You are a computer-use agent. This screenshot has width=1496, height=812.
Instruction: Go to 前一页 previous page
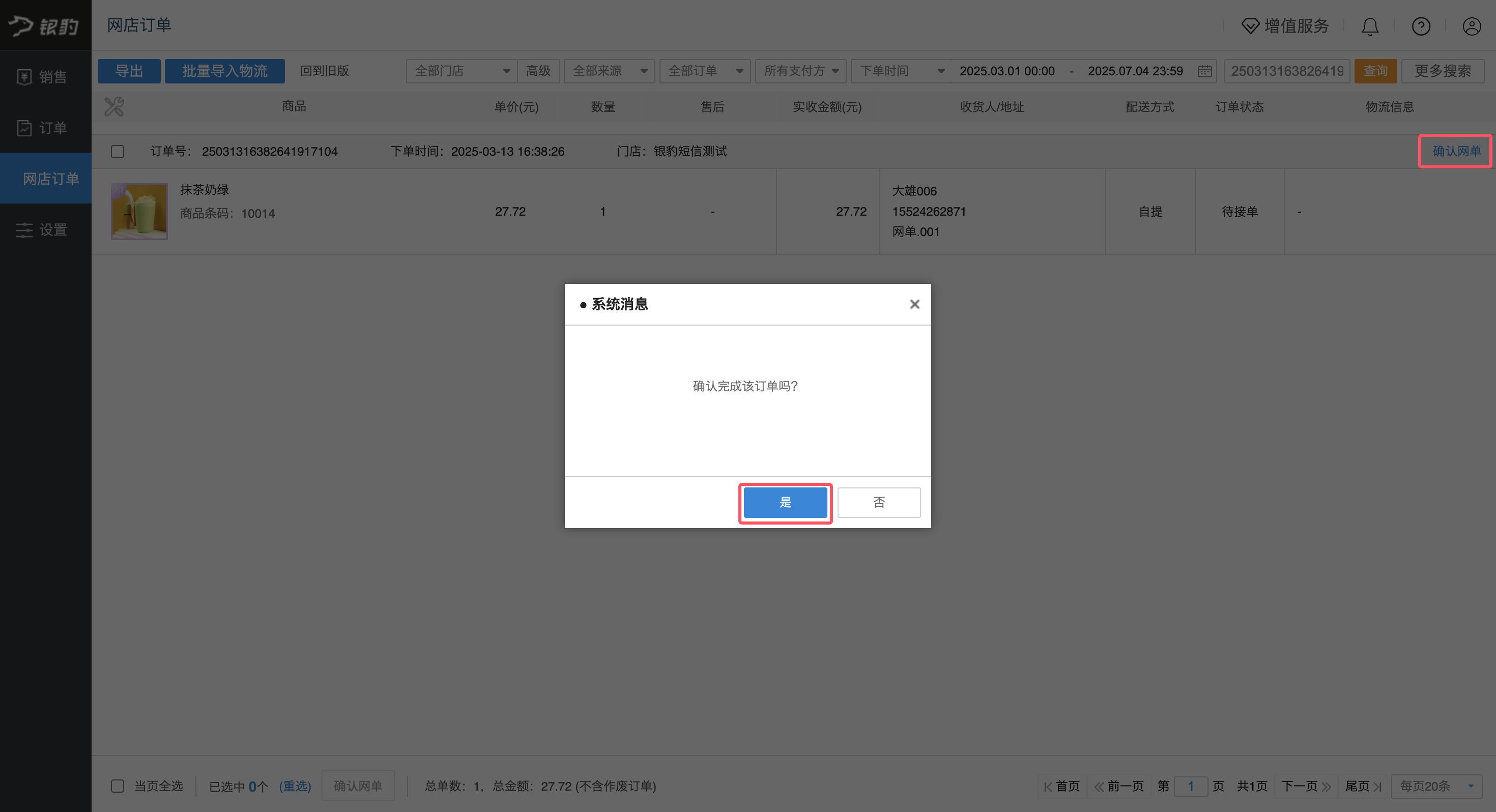pos(1119,787)
